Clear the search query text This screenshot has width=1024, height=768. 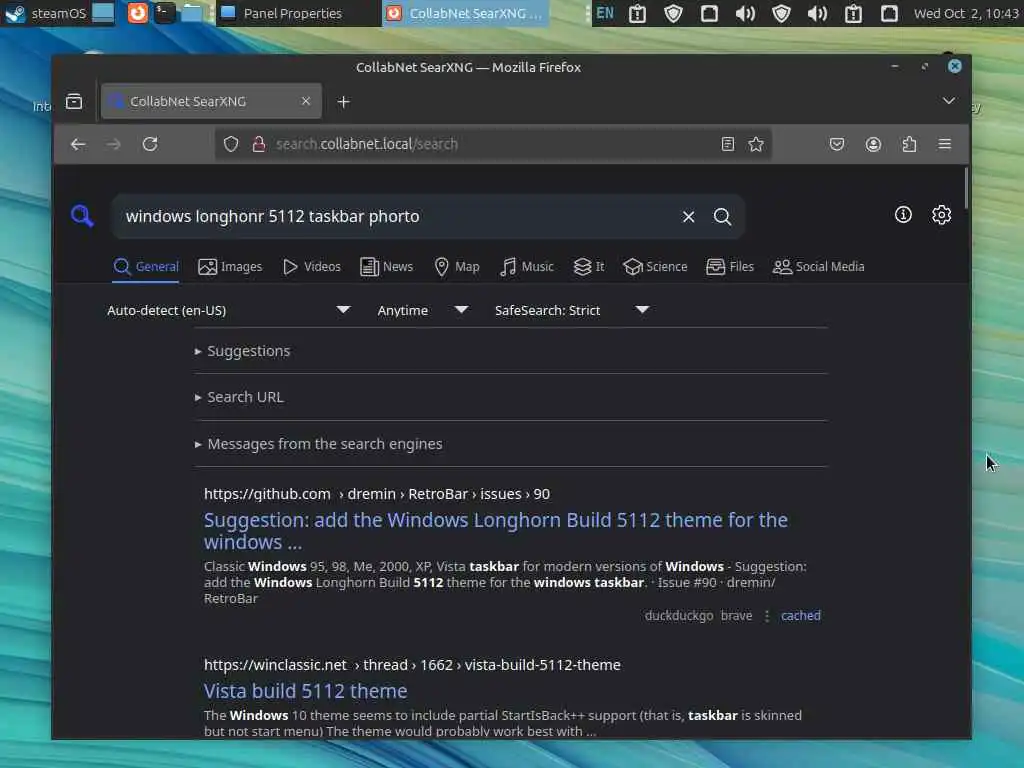click(x=688, y=217)
